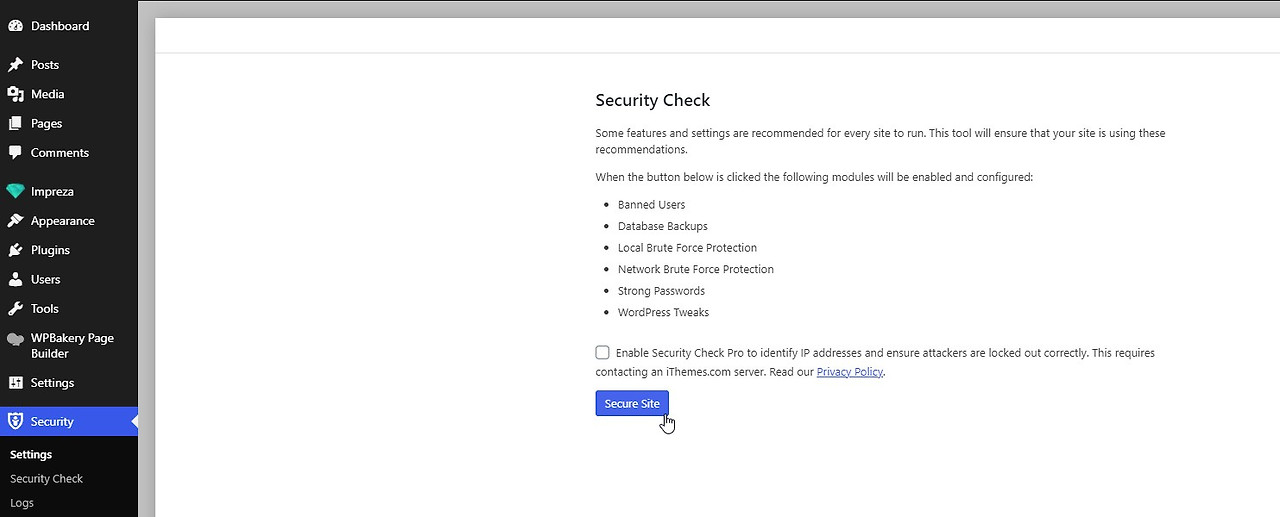This screenshot has height=517, width=1280.
Task: Click the Plugins plug icon
Action: 15,250
